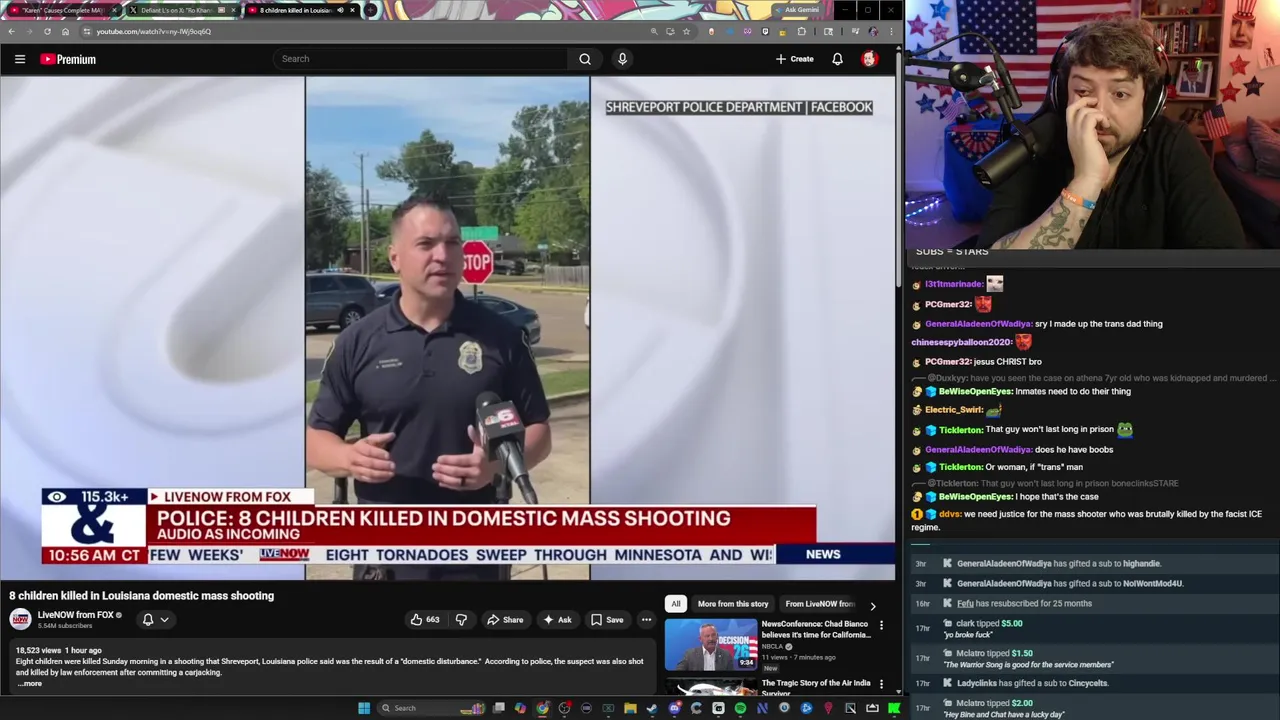Click the browser address bar URL
This screenshot has height=720, width=1280.
pos(154,31)
